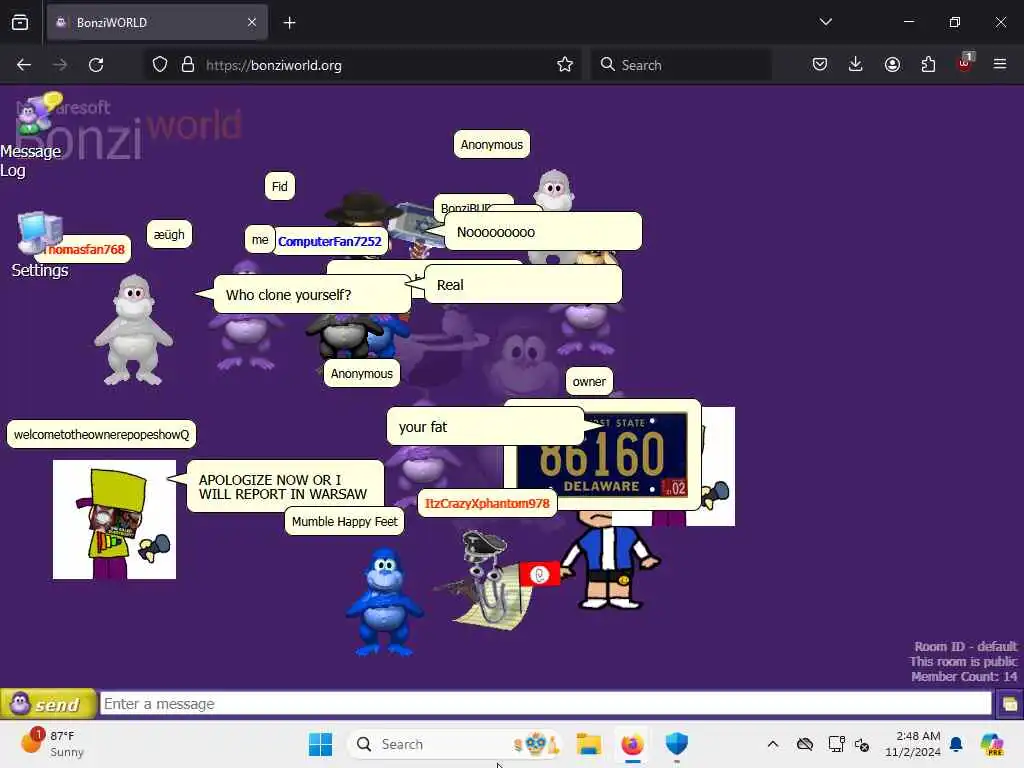Open the tracking protection shield icon
Image resolution: width=1024 pixels, height=768 pixels.
[x=160, y=65]
